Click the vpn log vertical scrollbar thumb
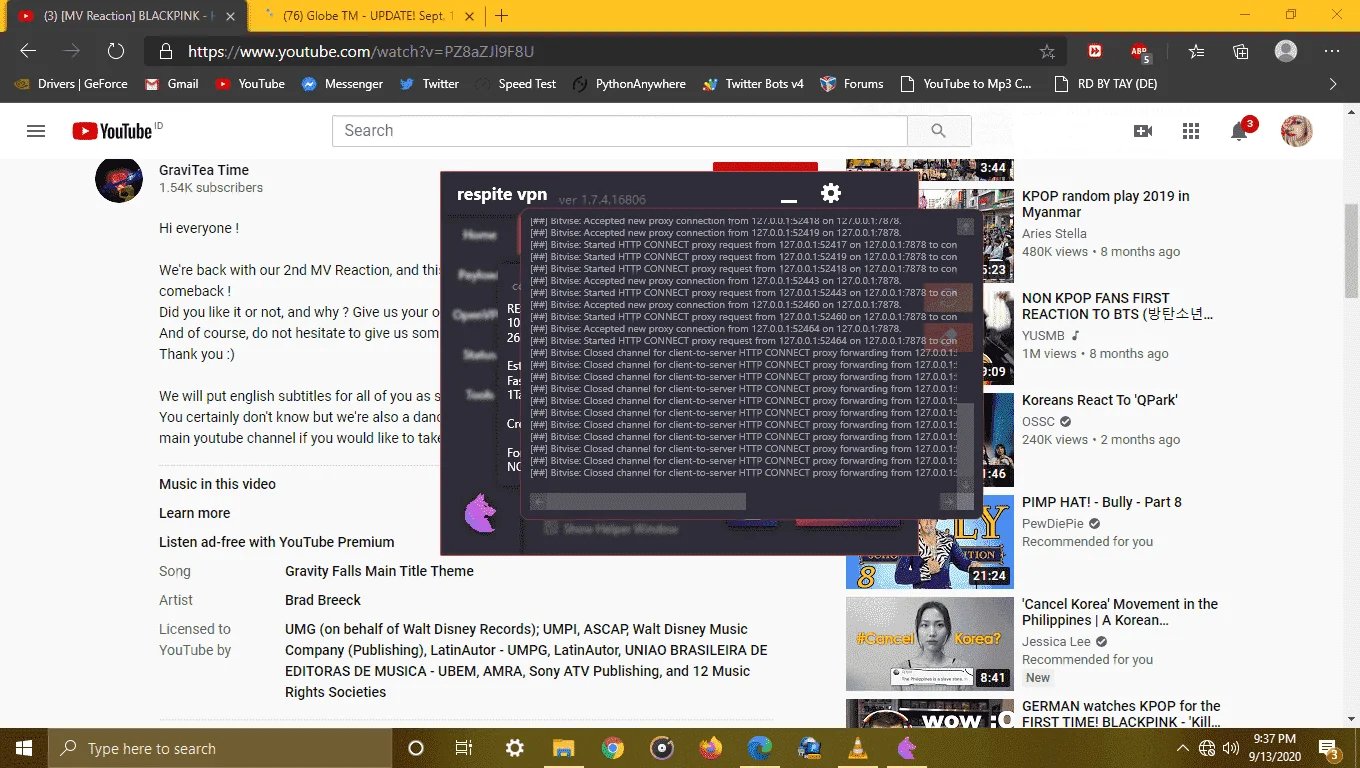This screenshot has height=768, width=1360. pyautogui.click(x=965, y=442)
